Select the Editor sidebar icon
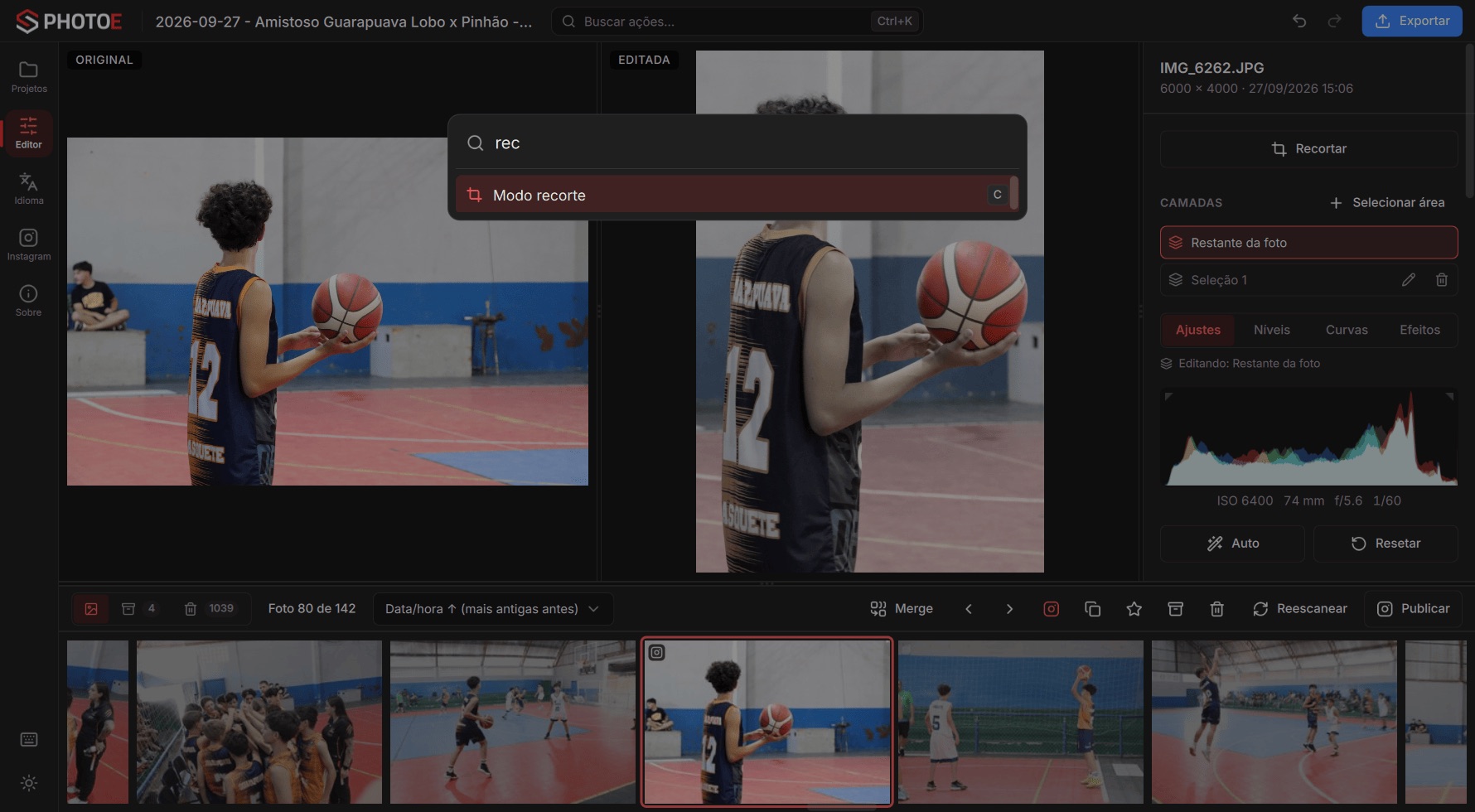Screen dimensions: 1475x812 (x=29, y=133)
